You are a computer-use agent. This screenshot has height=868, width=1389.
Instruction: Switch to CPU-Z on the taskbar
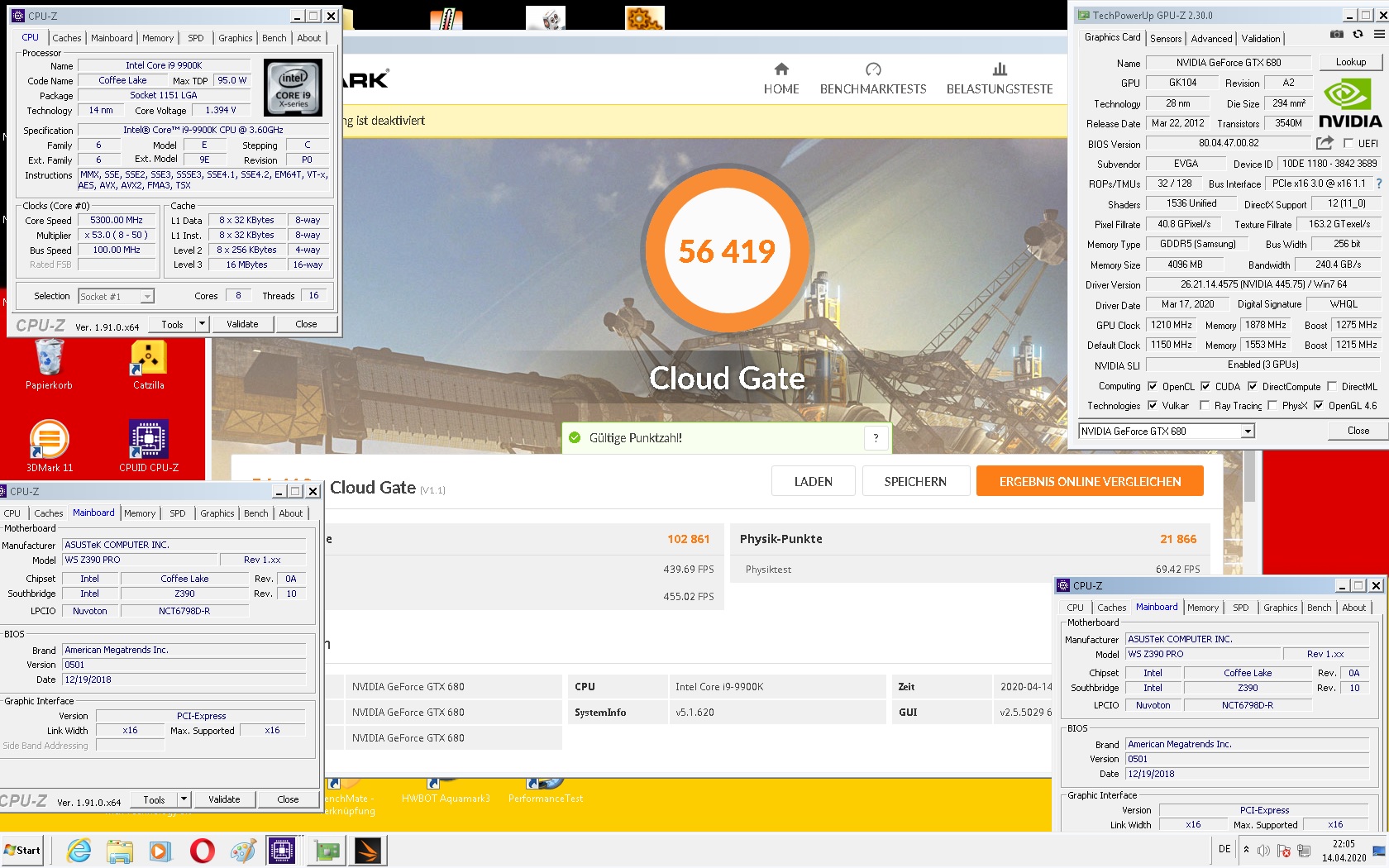(x=282, y=851)
